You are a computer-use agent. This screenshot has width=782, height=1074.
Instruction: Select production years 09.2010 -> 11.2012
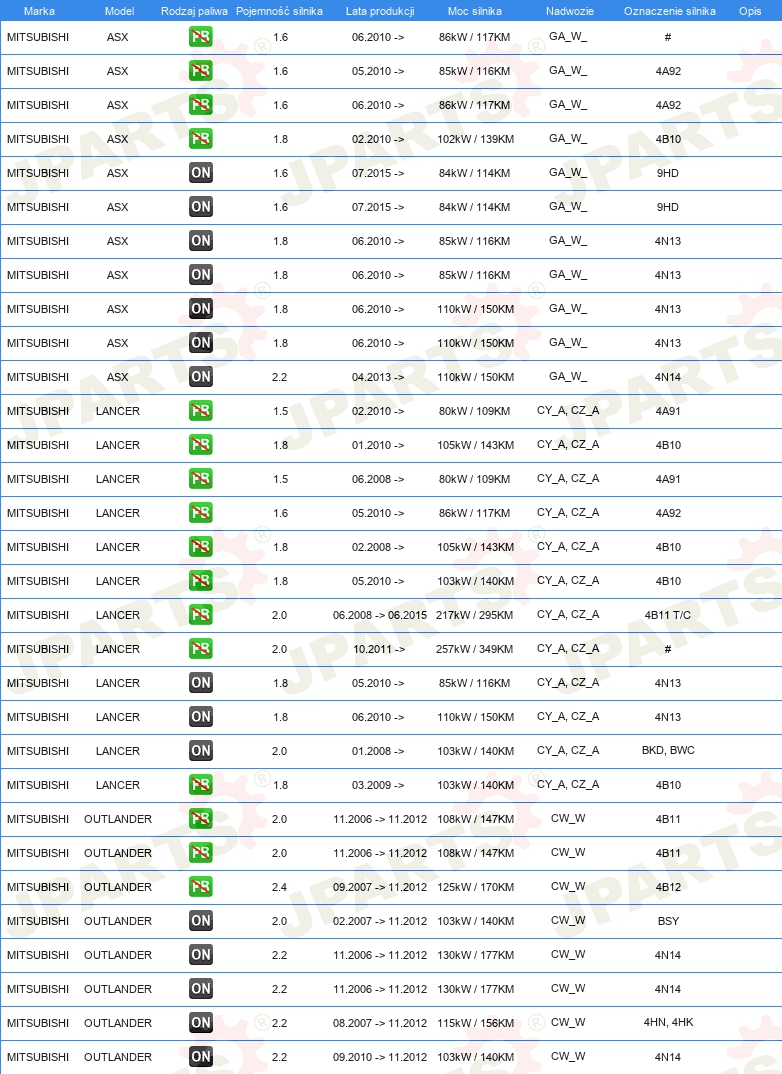coord(380,1057)
